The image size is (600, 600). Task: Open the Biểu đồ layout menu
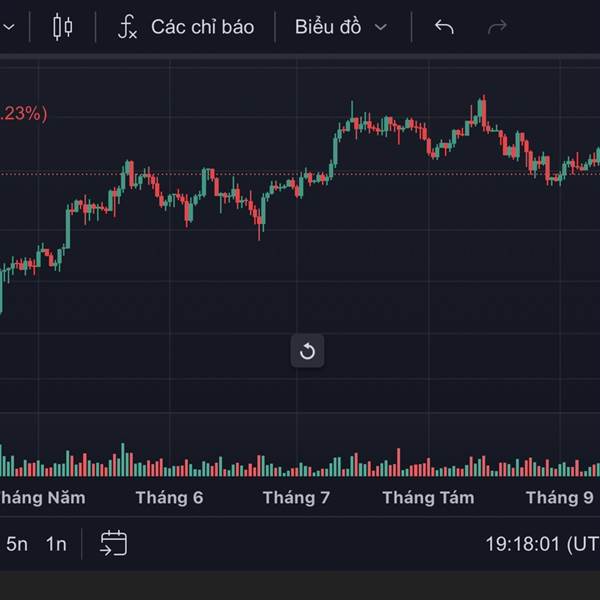coord(328,27)
